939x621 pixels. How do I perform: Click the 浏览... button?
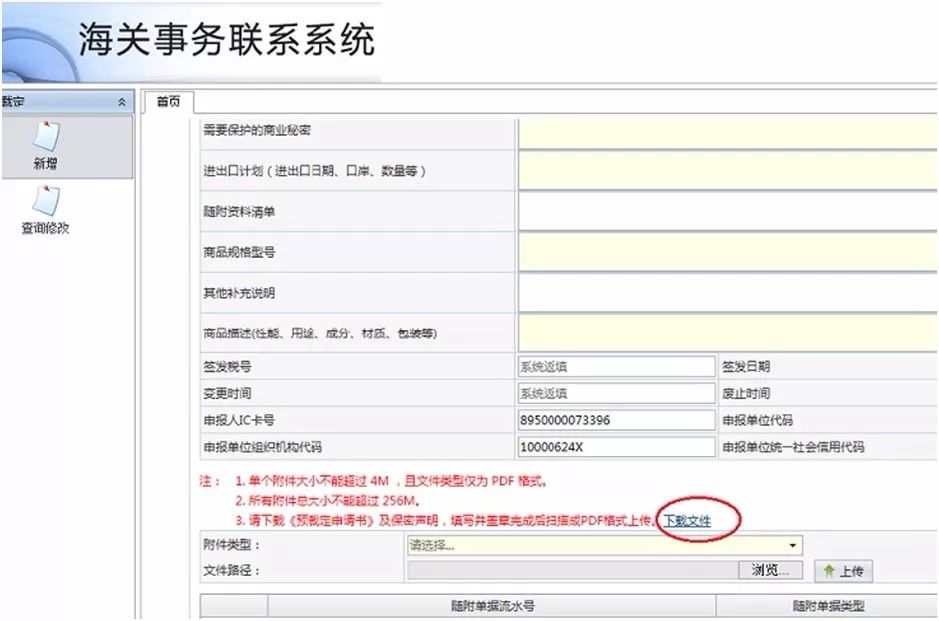click(x=770, y=570)
